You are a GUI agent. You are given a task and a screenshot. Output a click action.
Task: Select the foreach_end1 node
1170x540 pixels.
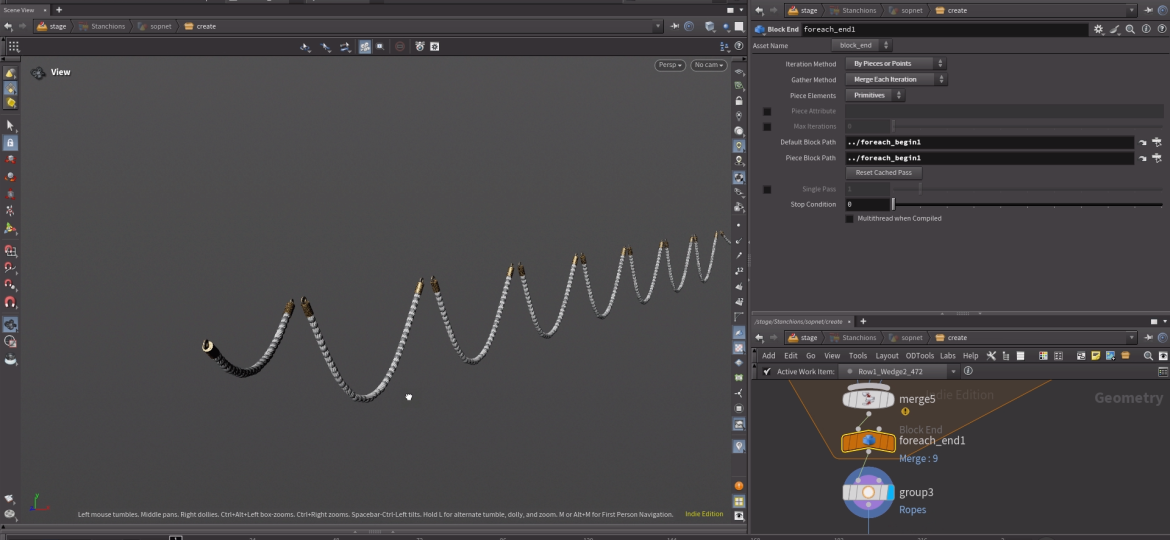[868, 441]
